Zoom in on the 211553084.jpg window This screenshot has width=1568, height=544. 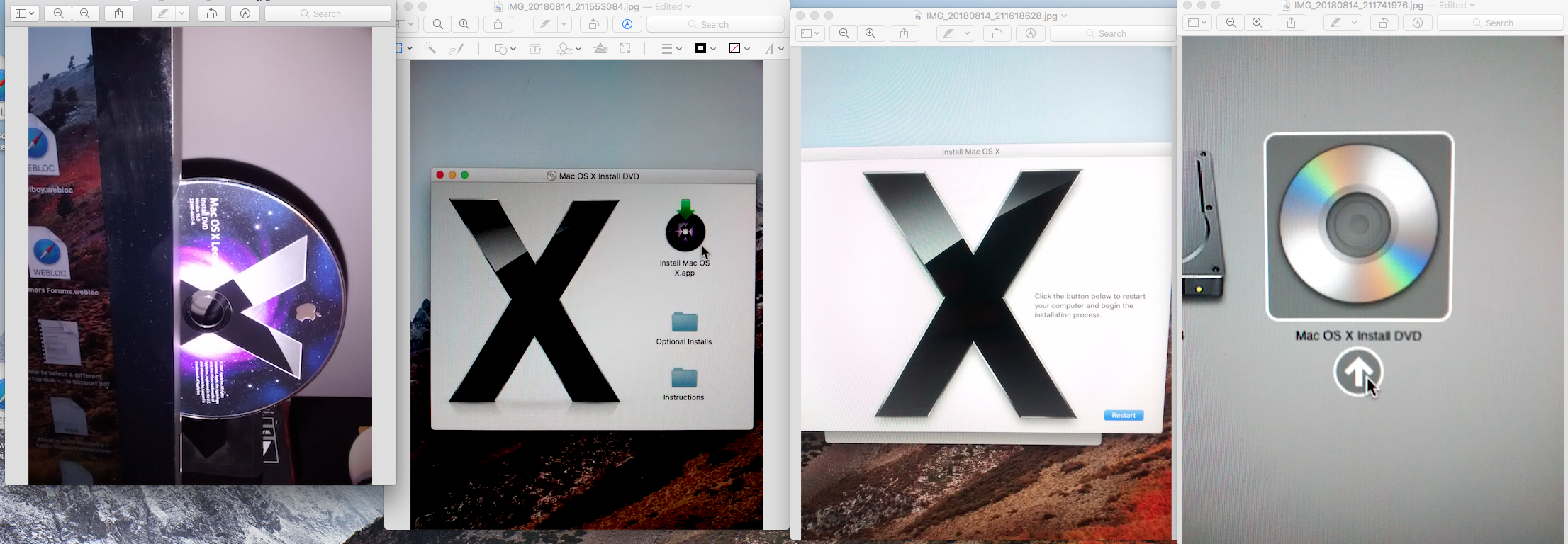click(x=464, y=24)
